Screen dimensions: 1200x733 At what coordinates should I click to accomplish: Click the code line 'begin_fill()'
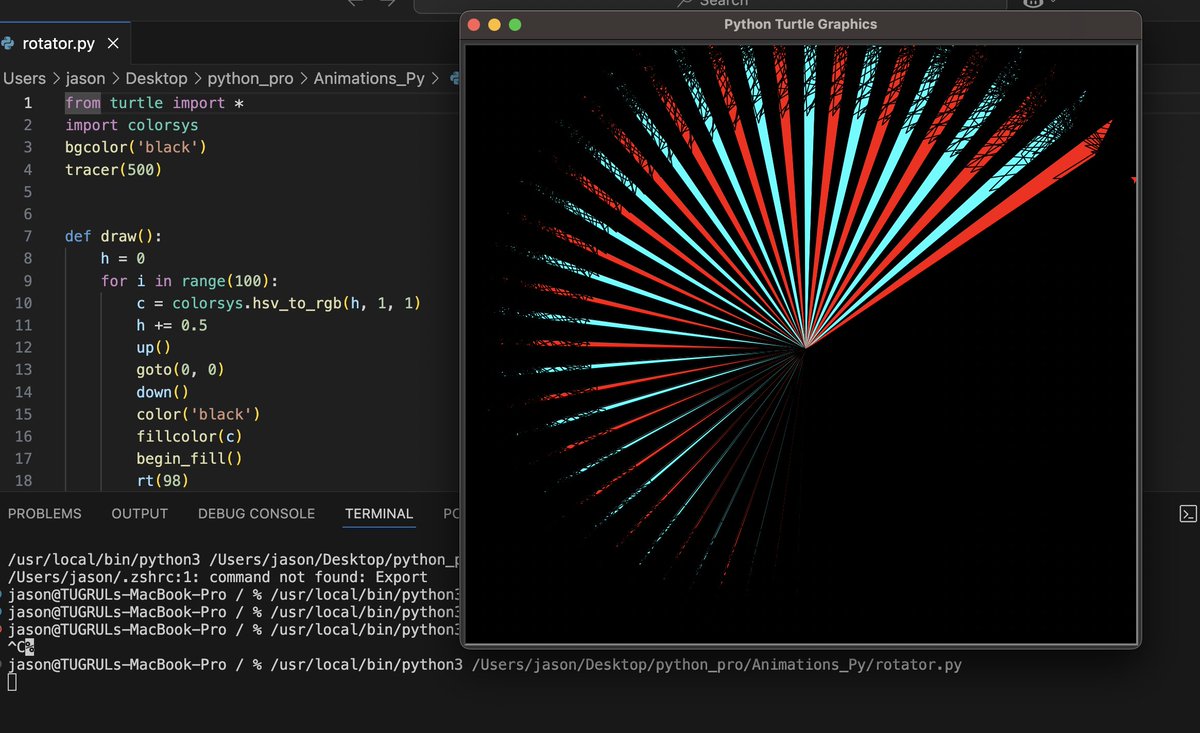coord(189,458)
